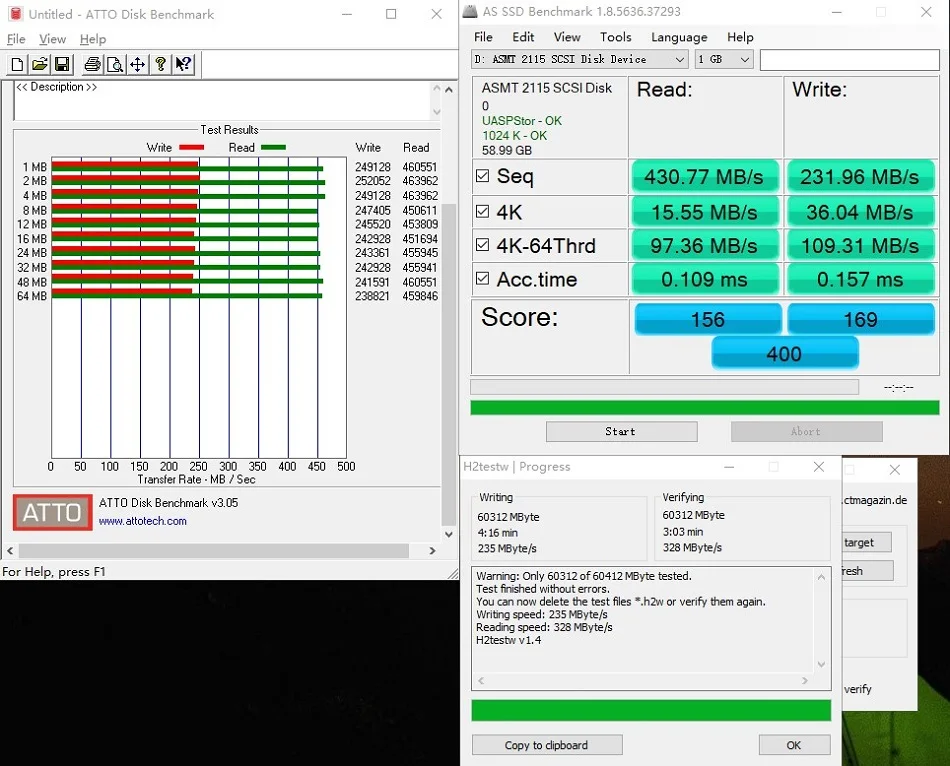Open AS SSD Language menu
The height and width of the screenshot is (766, 950).
click(x=679, y=37)
